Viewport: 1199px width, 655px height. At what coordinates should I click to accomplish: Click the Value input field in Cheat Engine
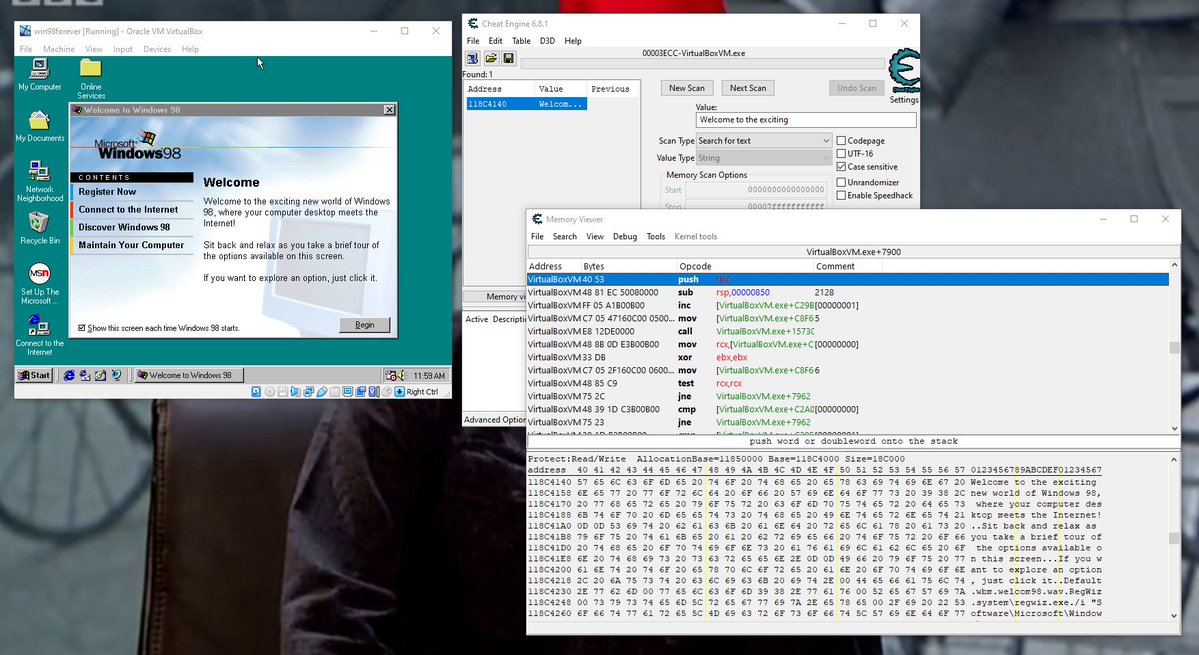pyautogui.click(x=806, y=120)
